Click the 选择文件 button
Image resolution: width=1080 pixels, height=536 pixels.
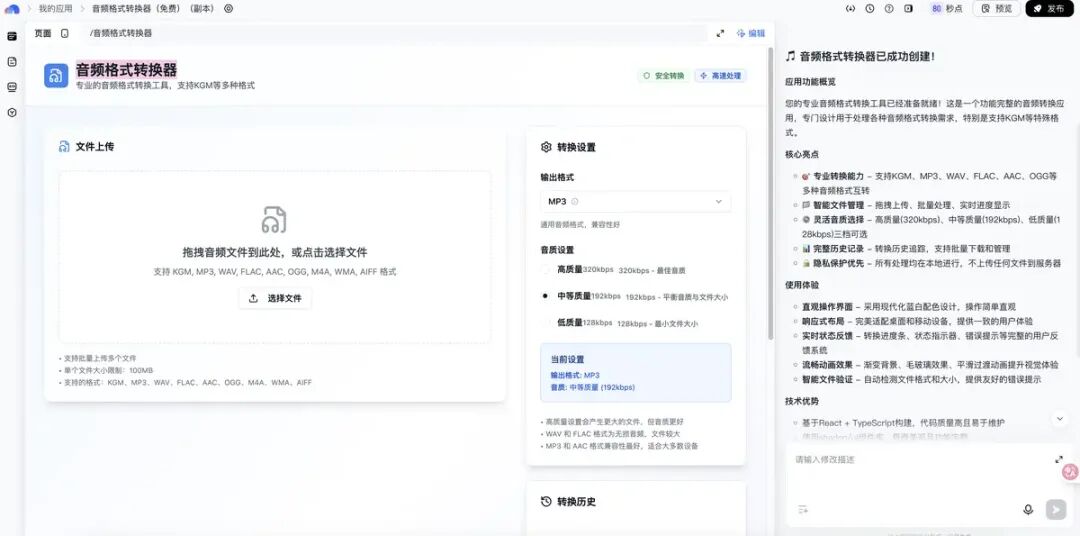(x=275, y=298)
